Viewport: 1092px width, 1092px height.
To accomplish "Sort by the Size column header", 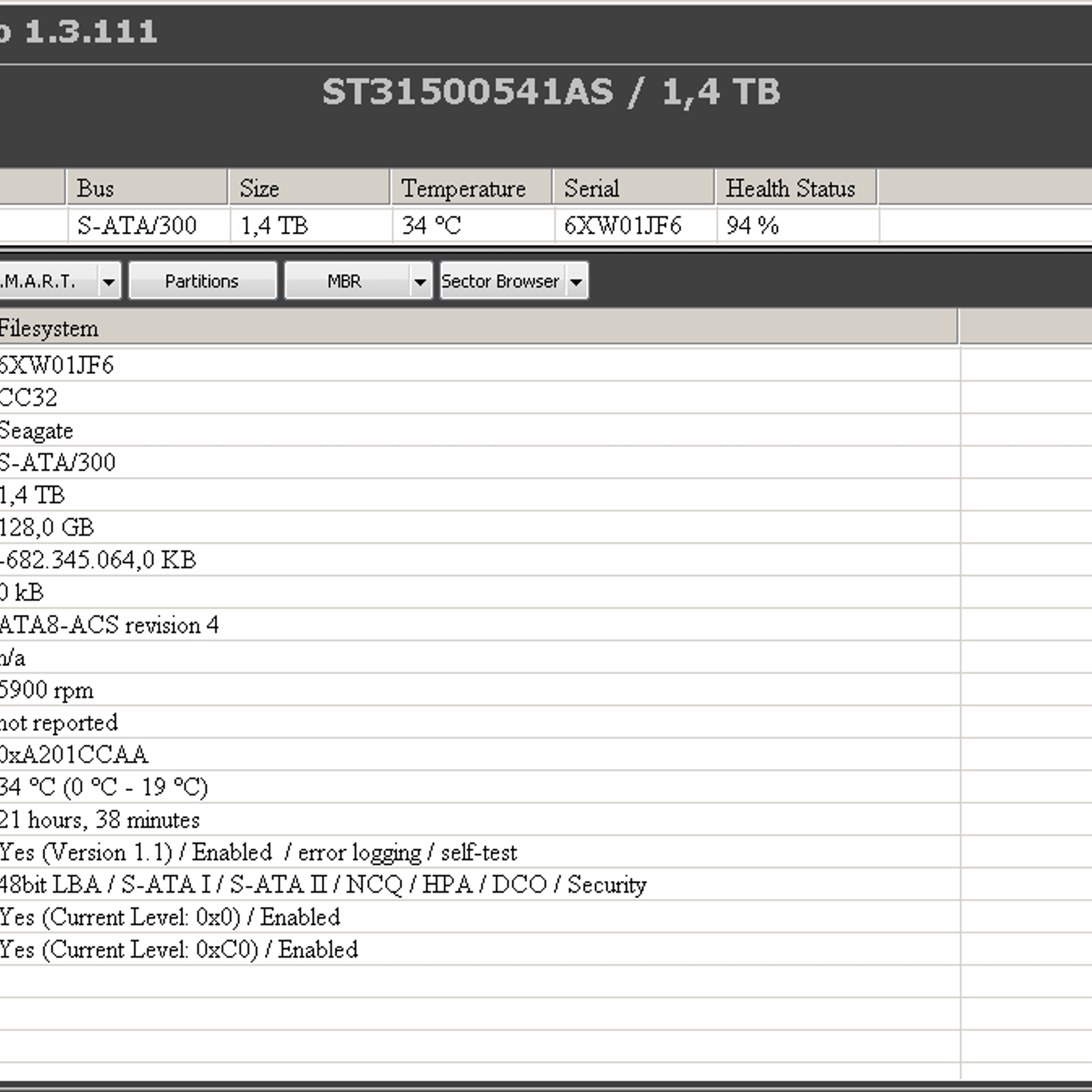I will [310, 188].
